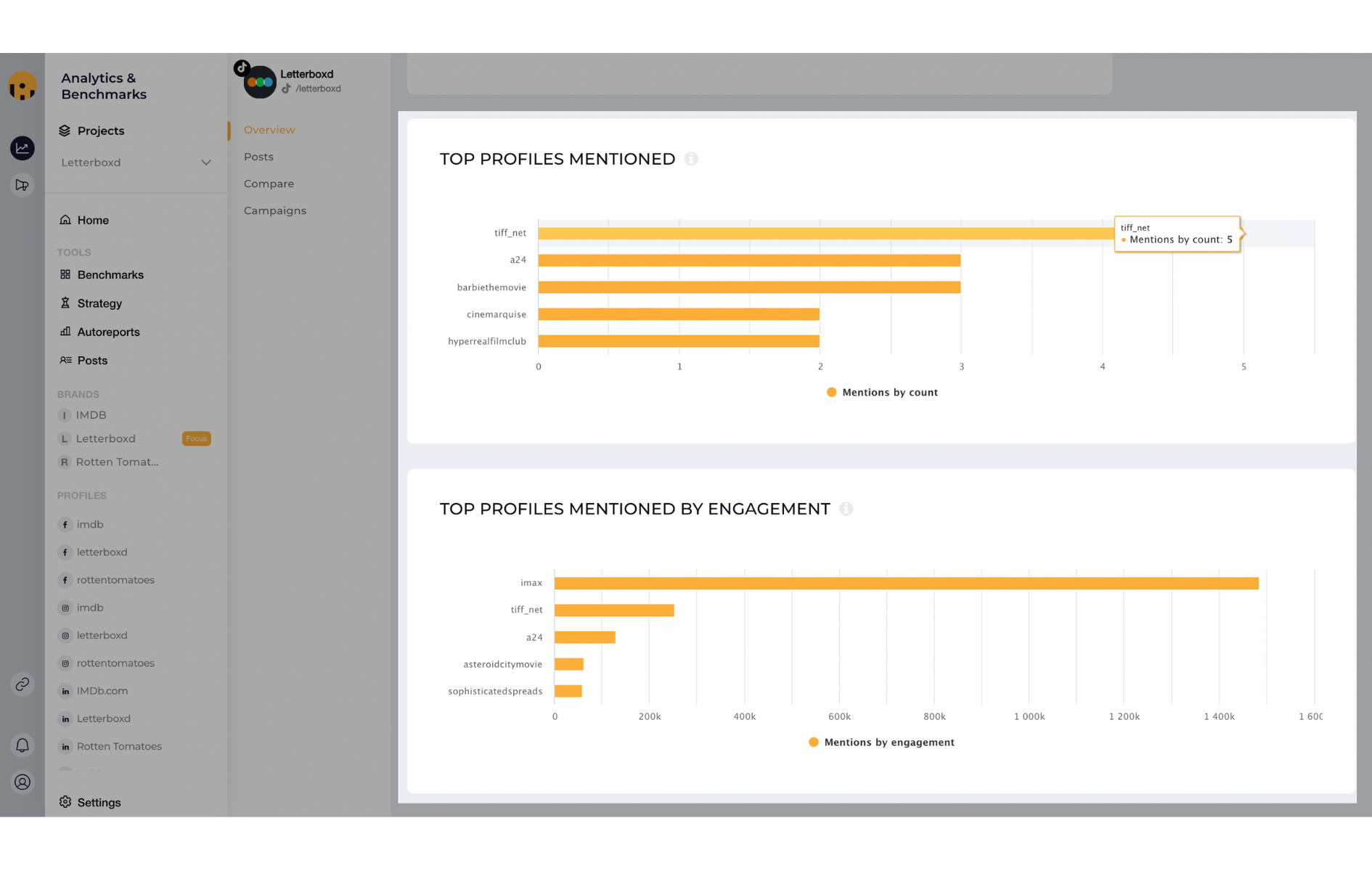Open the link integrations icon
This screenshot has width=1372, height=871.
[x=23, y=684]
